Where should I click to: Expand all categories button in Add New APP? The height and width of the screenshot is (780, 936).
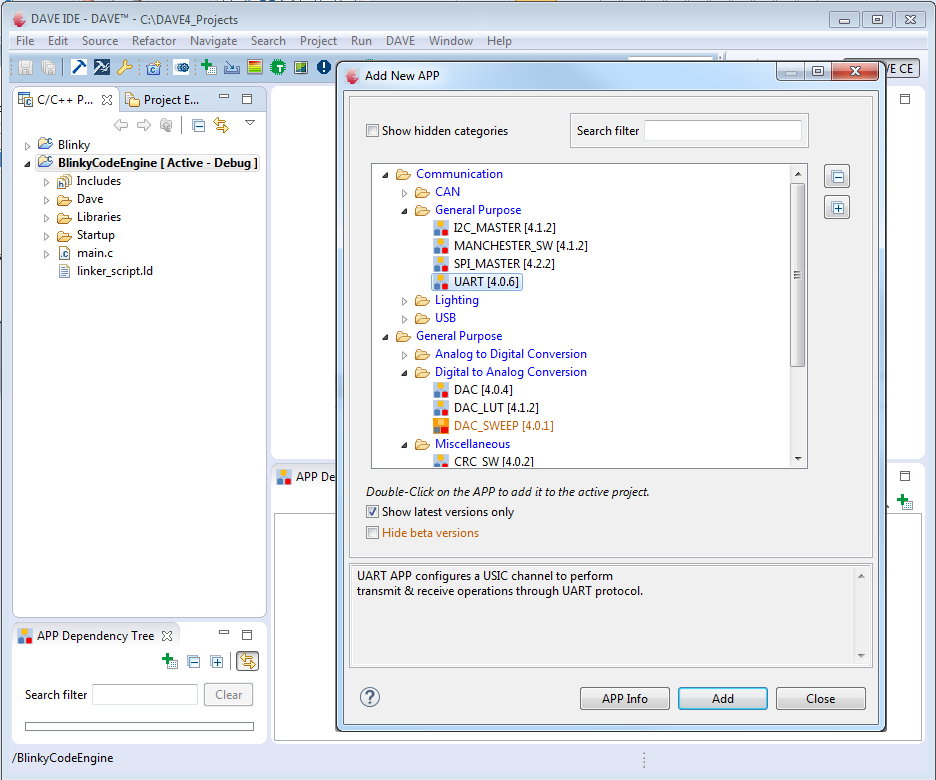(x=837, y=208)
